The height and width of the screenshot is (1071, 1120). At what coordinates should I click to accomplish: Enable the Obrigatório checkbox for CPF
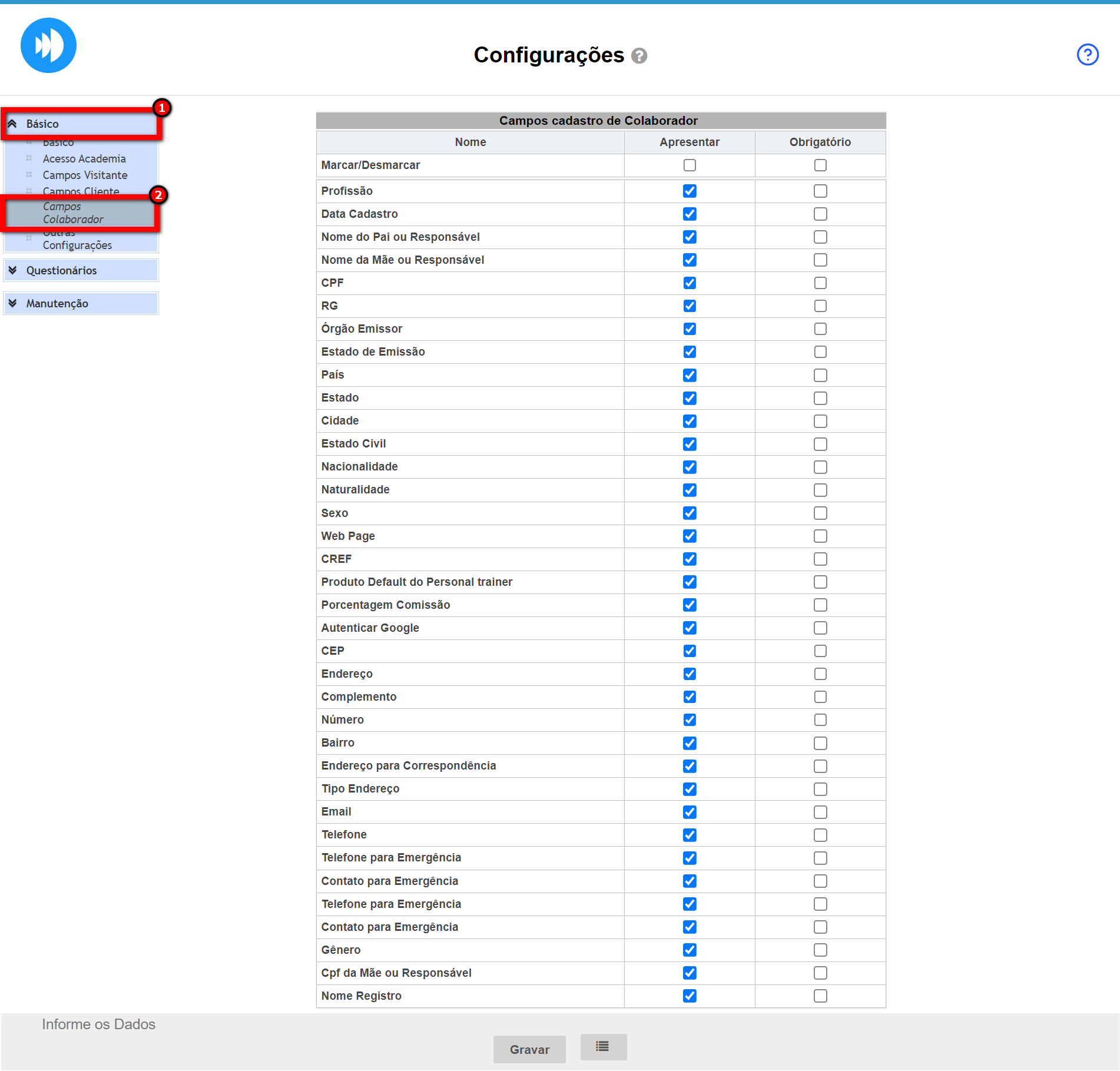click(820, 283)
